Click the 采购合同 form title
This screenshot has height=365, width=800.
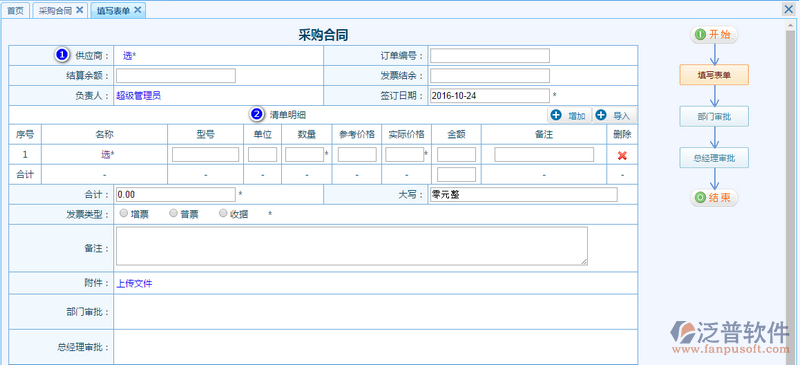[x=323, y=35]
